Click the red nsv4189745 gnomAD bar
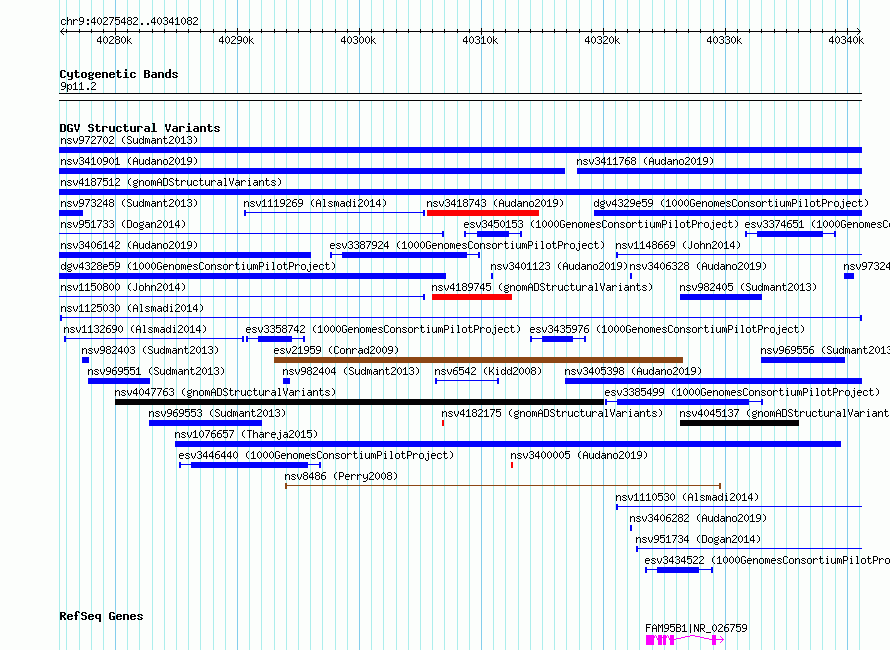The image size is (890, 650). [x=472, y=297]
